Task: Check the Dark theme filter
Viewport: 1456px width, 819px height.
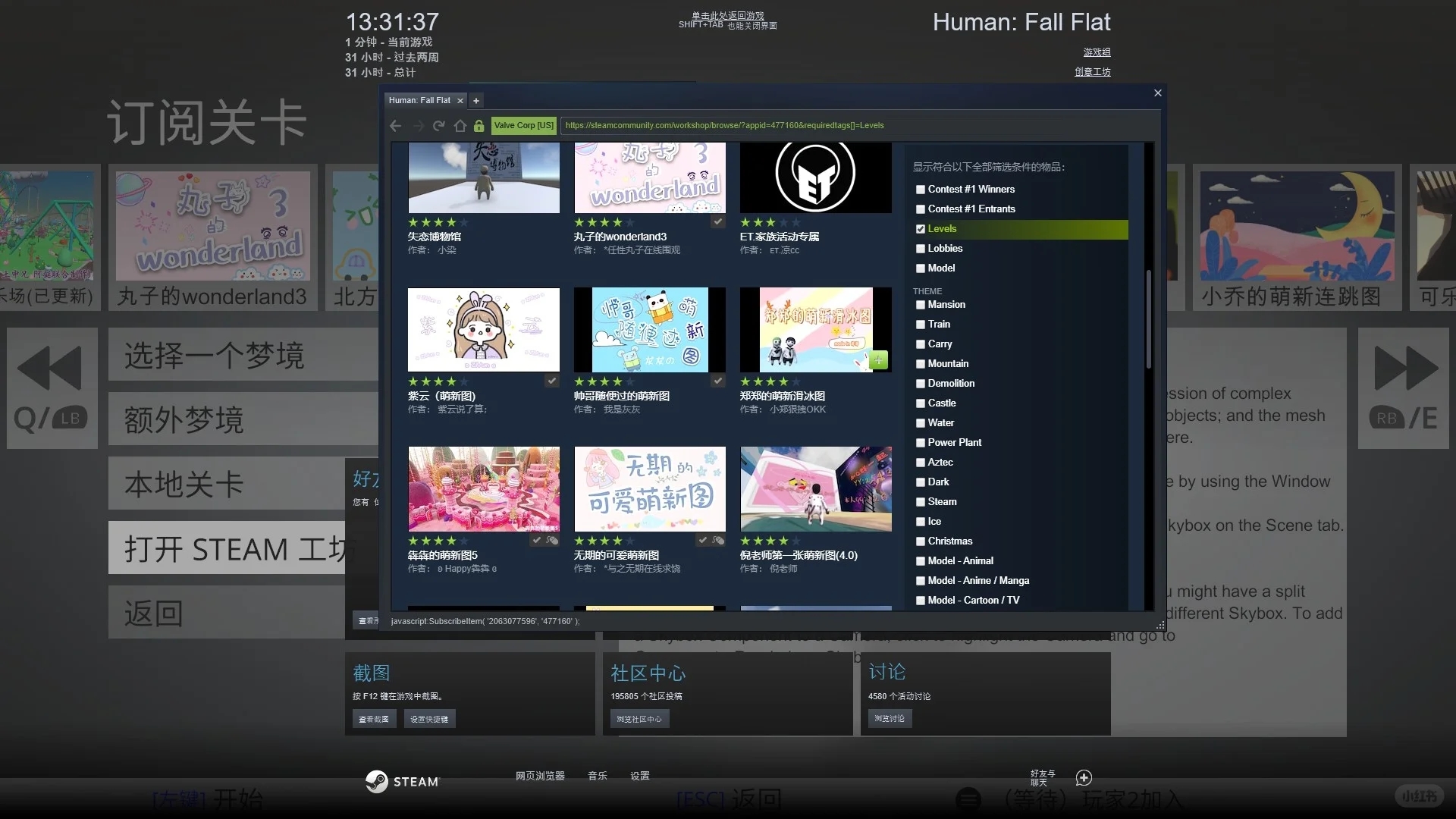Action: [921, 482]
